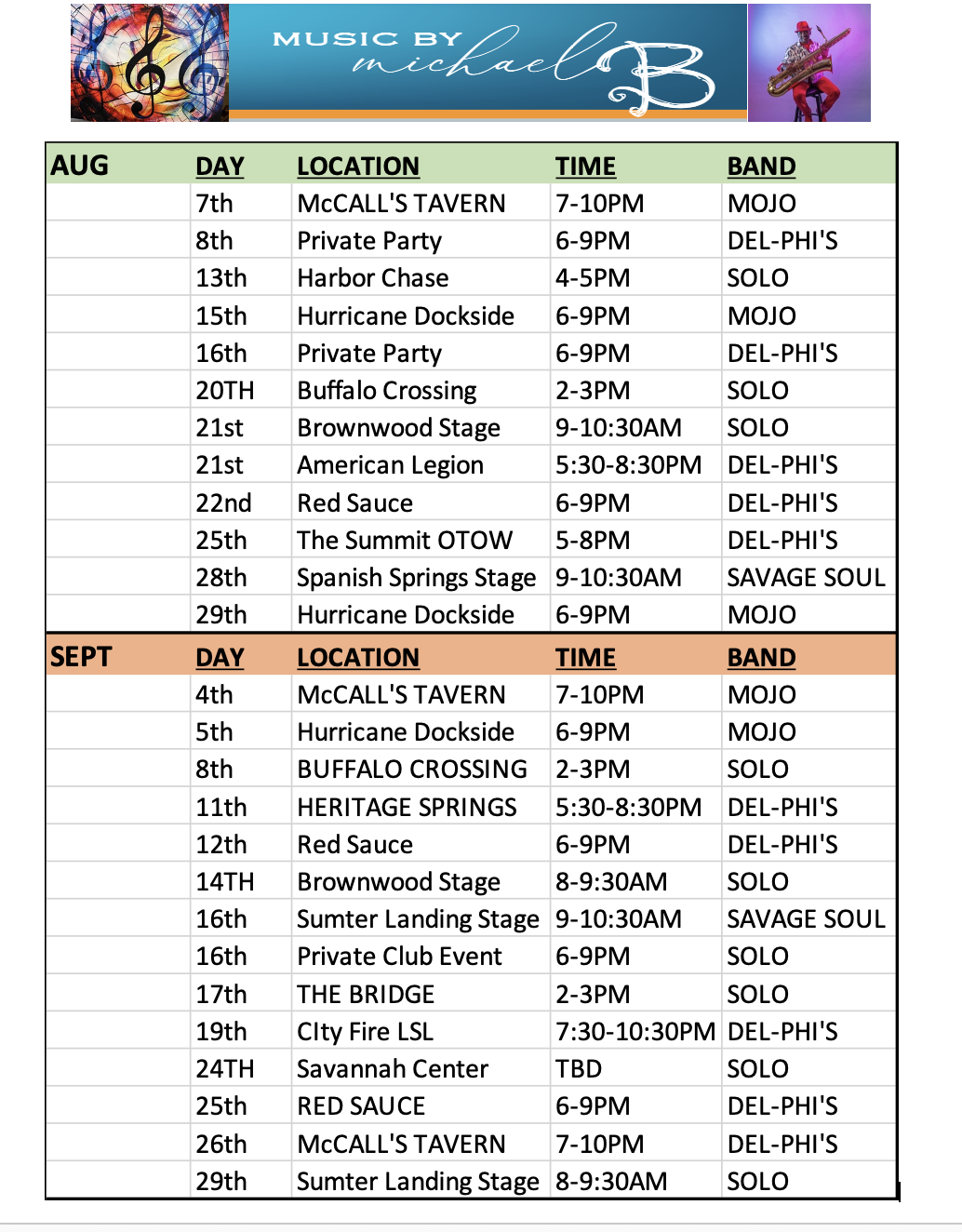Select the SEPT month header cell
This screenshot has width=962, height=1232.
pyautogui.click(x=118, y=657)
